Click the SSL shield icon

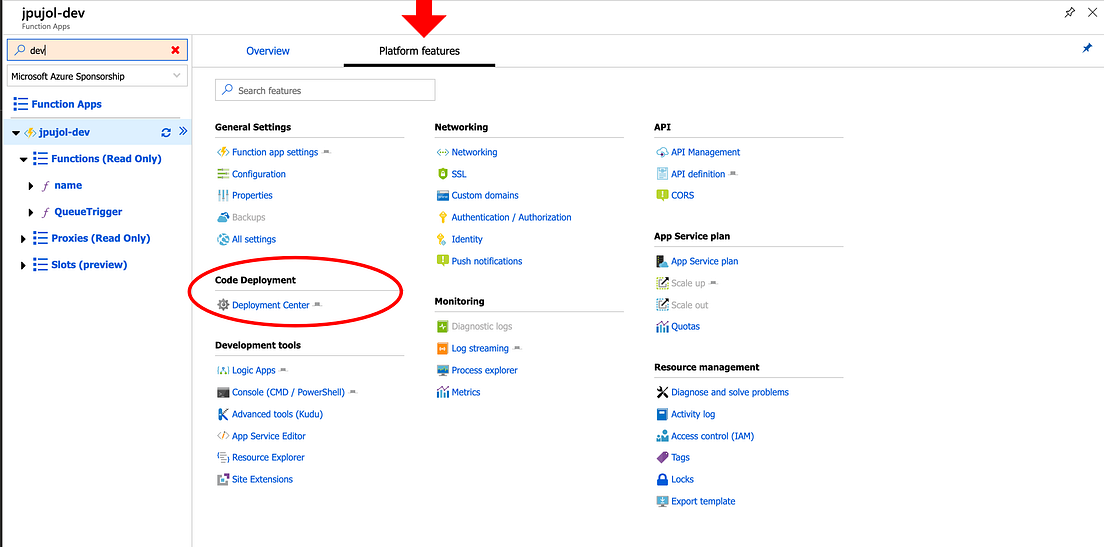click(443, 174)
